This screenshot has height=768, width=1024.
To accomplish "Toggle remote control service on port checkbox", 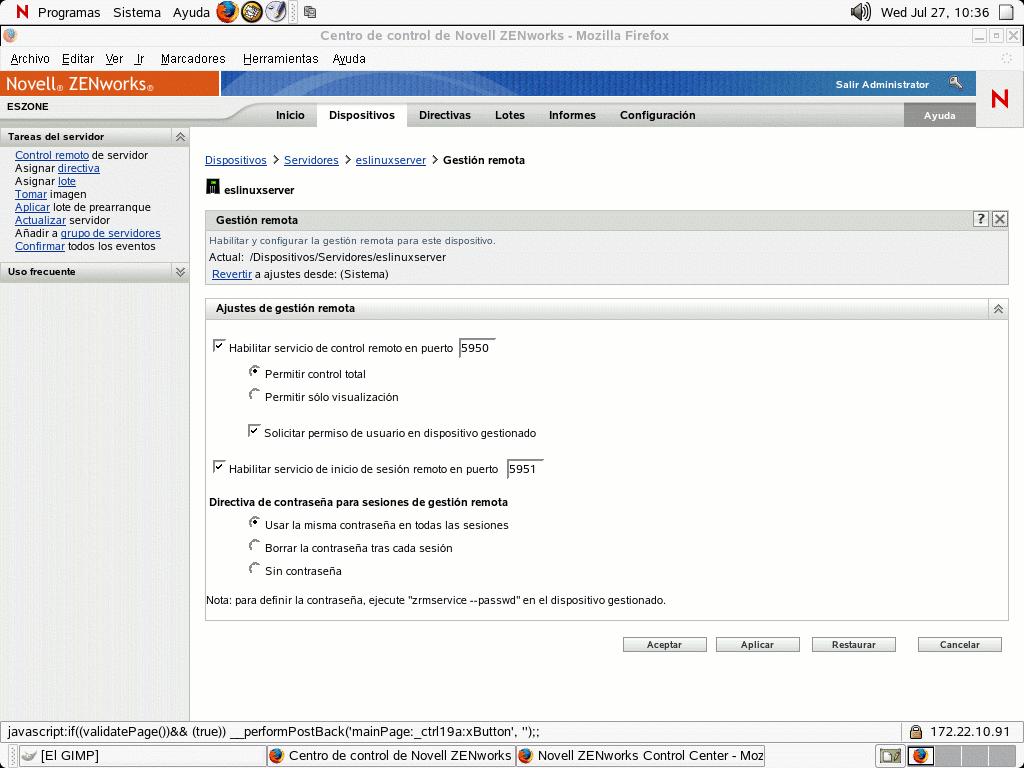I will [219, 346].
